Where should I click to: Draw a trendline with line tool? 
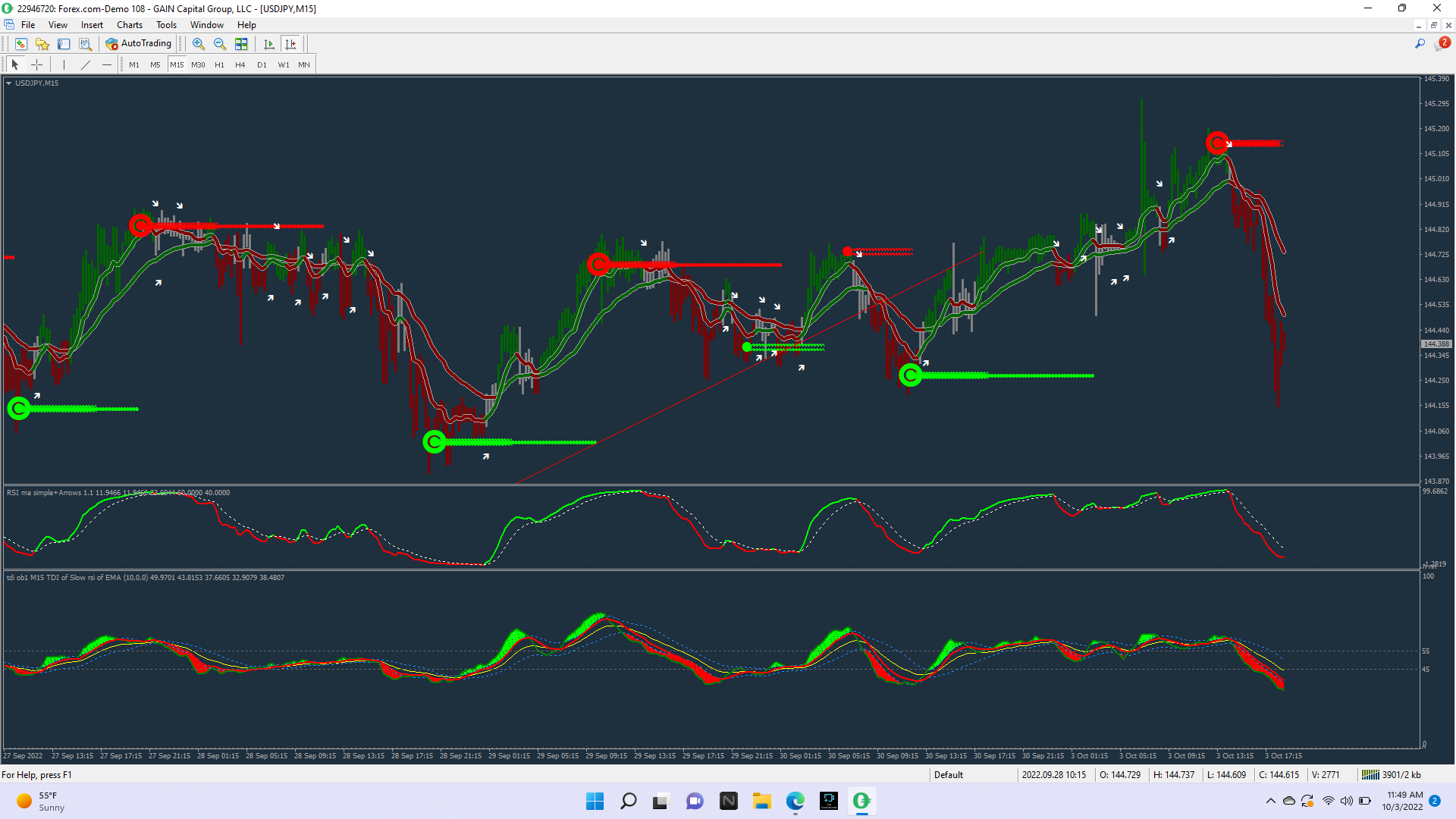(x=86, y=64)
